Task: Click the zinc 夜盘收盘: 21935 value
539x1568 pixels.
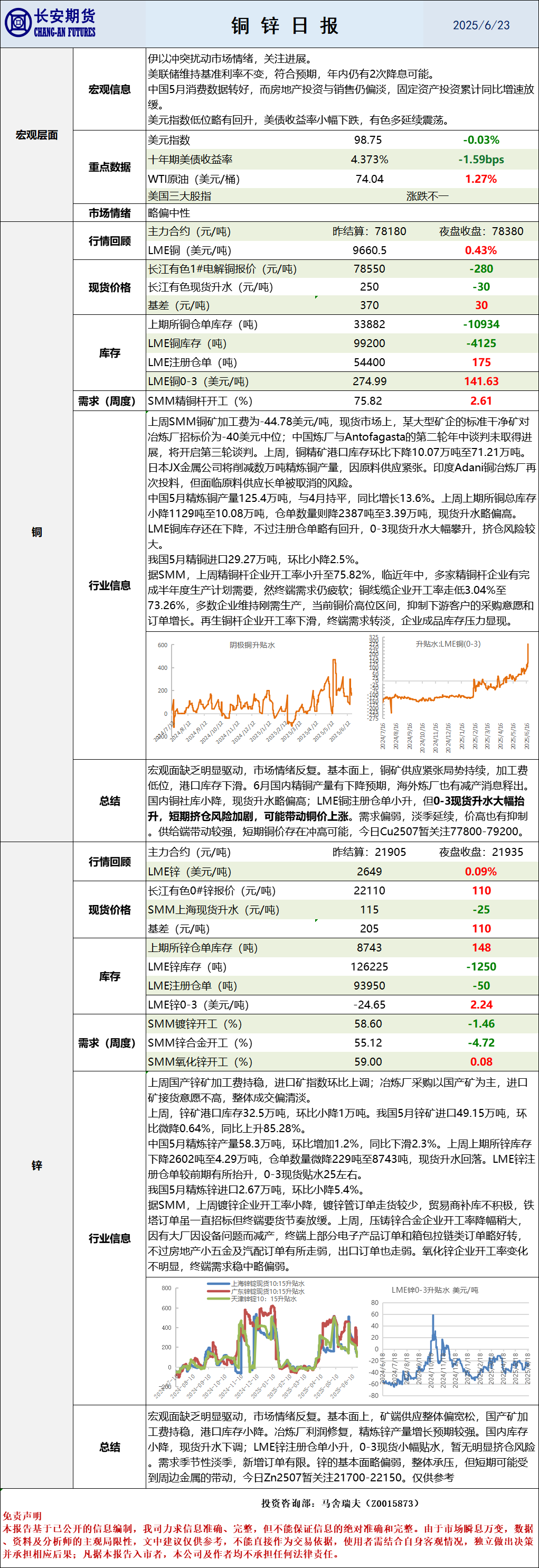Action: (481, 852)
